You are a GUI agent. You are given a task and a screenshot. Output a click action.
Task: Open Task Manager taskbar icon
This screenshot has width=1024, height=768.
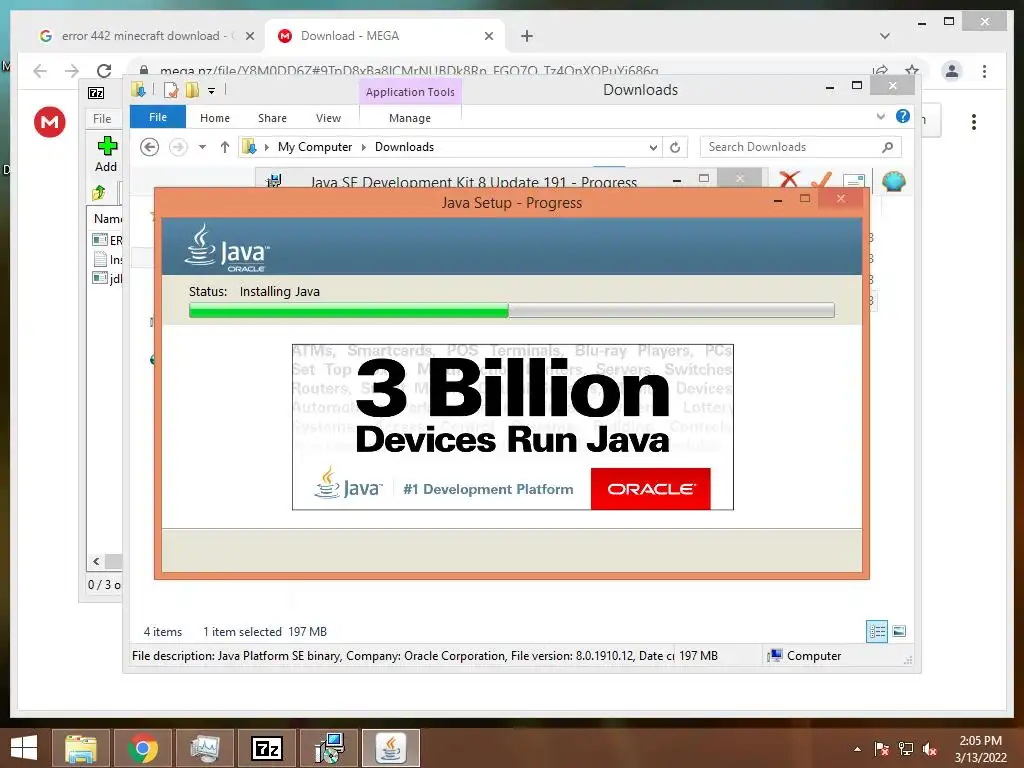205,748
